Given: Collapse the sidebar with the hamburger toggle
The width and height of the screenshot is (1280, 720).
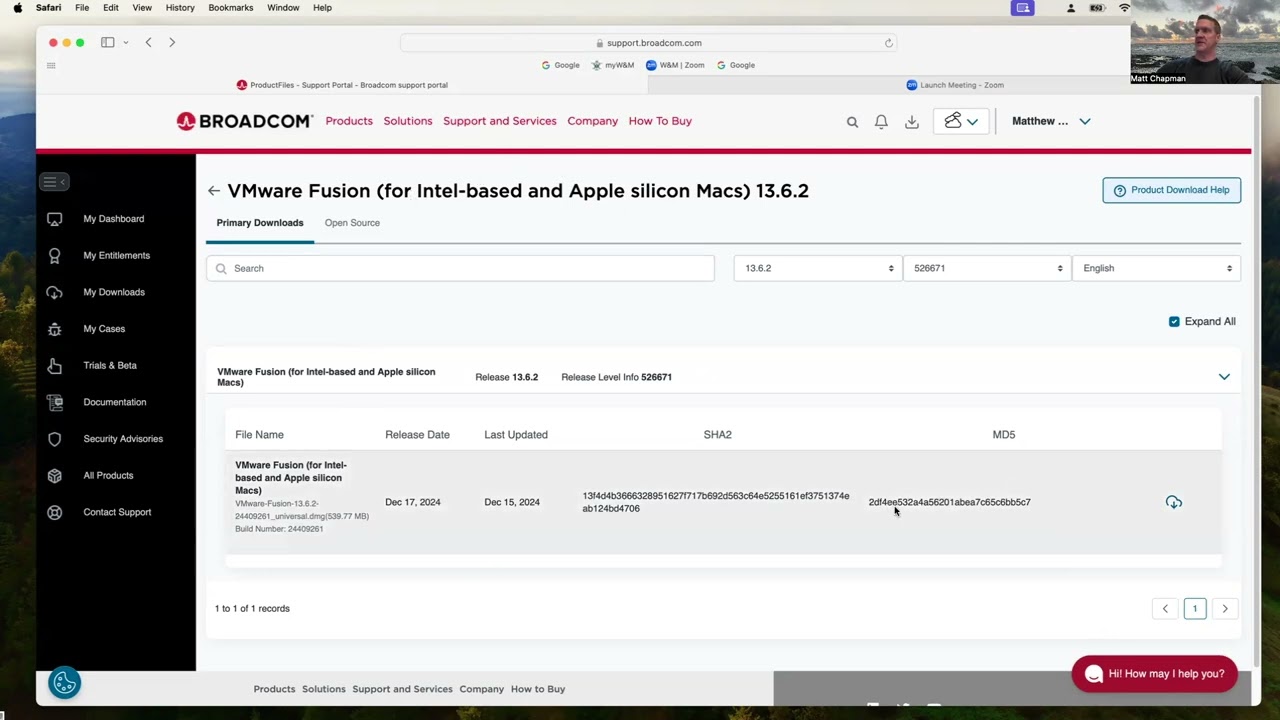Looking at the screenshot, I should [54, 181].
